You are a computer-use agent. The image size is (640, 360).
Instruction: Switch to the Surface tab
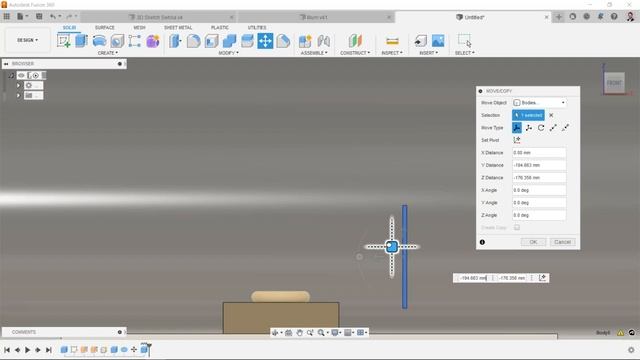pyautogui.click(x=104, y=27)
